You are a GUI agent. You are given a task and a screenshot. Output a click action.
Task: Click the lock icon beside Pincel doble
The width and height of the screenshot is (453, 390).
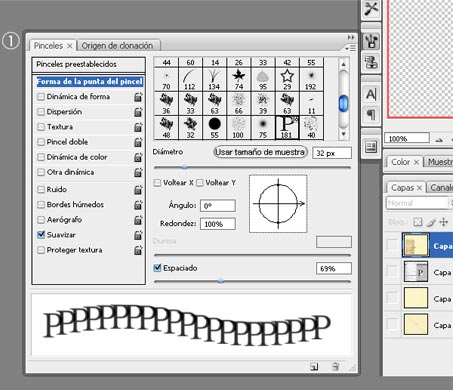(138, 142)
